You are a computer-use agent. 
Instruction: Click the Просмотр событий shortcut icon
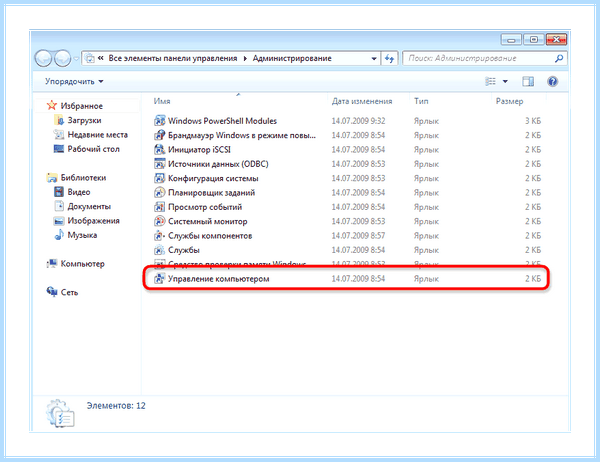pyautogui.click(x=159, y=207)
